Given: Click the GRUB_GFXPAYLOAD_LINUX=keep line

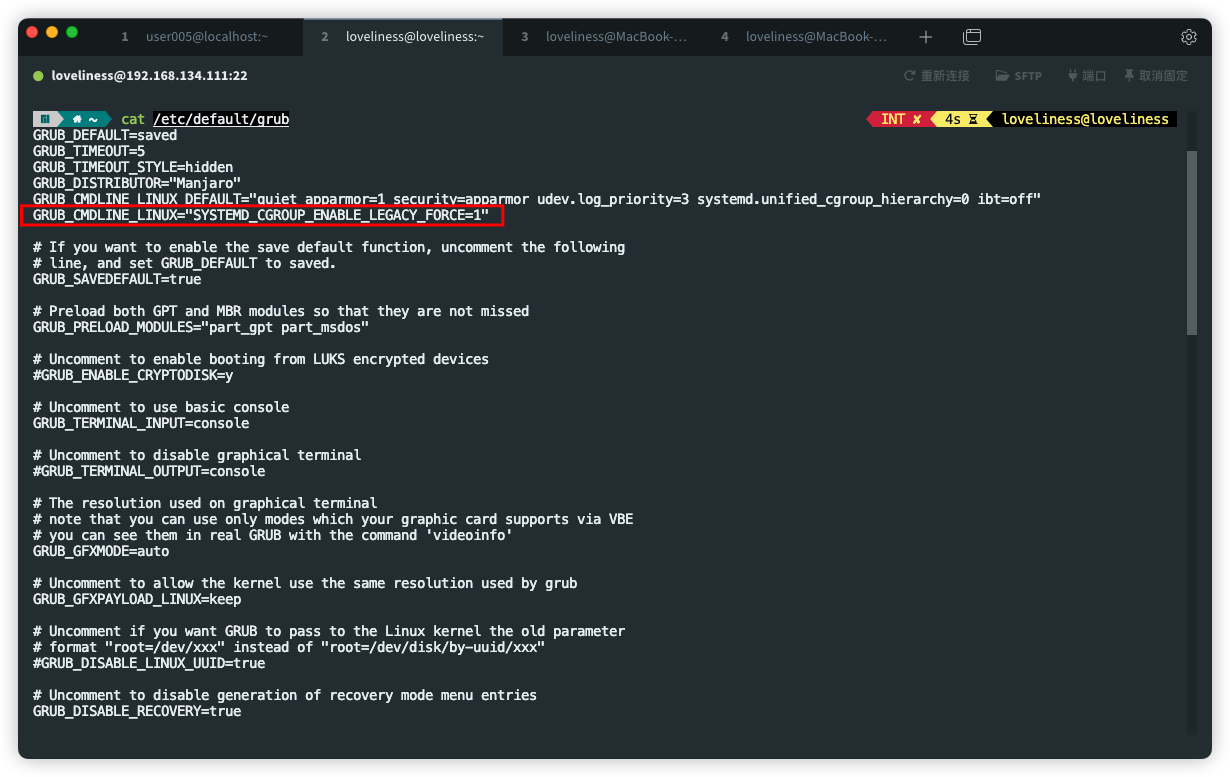Looking at the screenshot, I should [137, 599].
